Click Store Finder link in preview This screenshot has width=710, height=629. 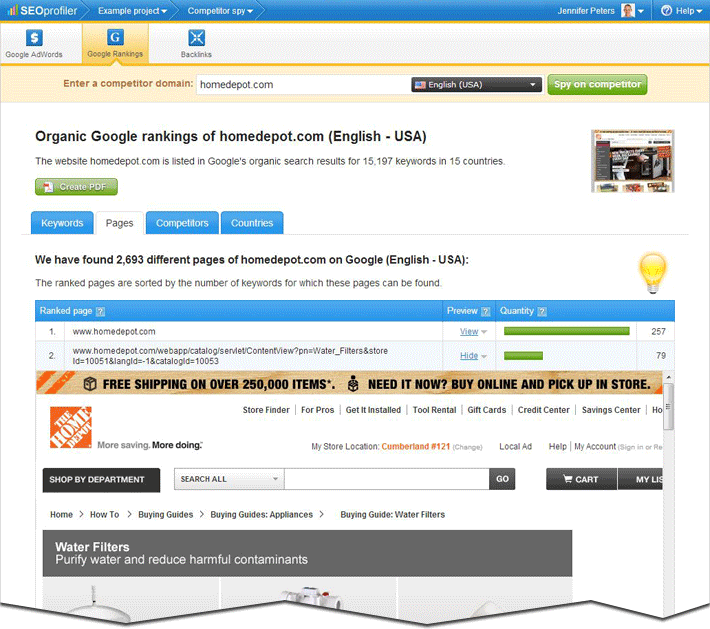266,410
